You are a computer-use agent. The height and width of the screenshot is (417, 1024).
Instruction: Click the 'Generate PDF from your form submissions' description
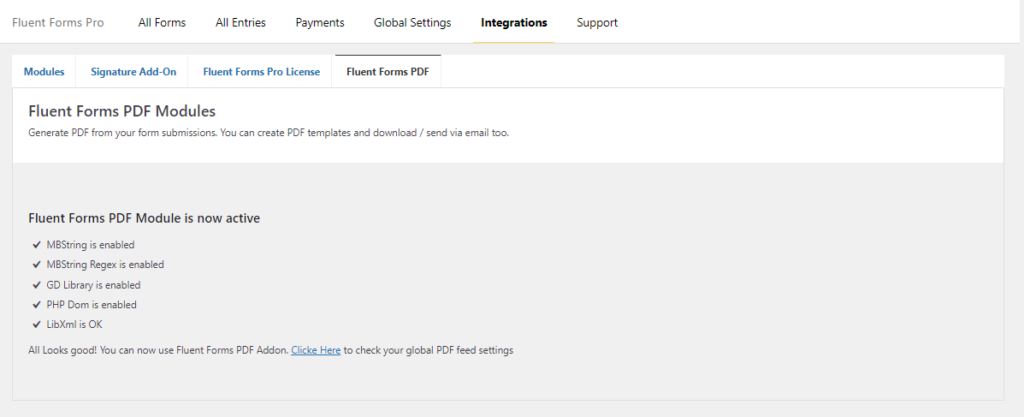click(268, 132)
